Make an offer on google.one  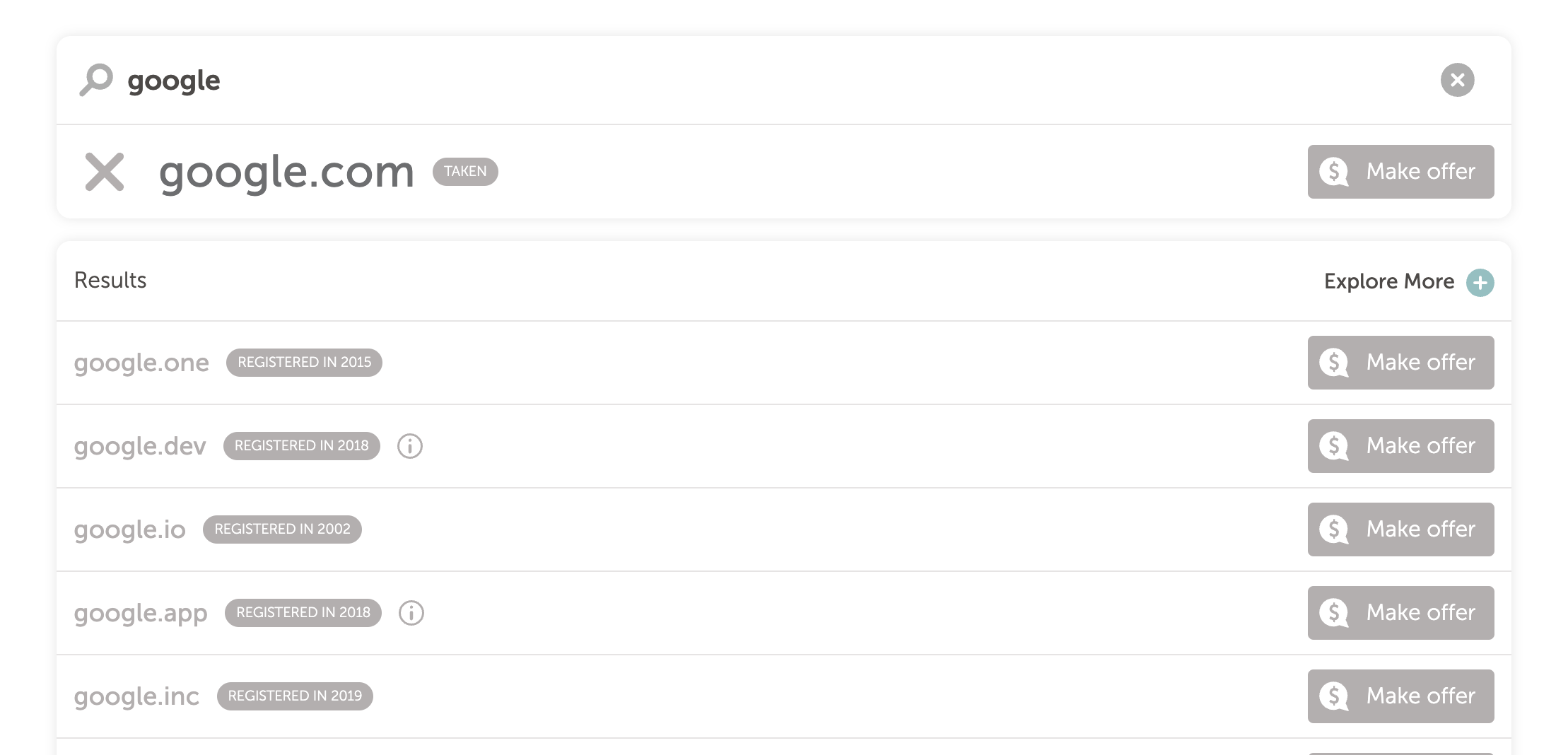[x=1400, y=363]
